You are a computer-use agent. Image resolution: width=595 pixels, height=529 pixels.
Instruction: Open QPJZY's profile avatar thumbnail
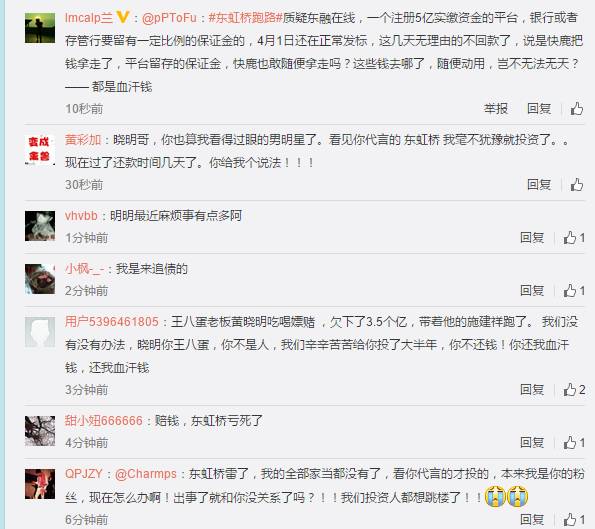pos(40,484)
